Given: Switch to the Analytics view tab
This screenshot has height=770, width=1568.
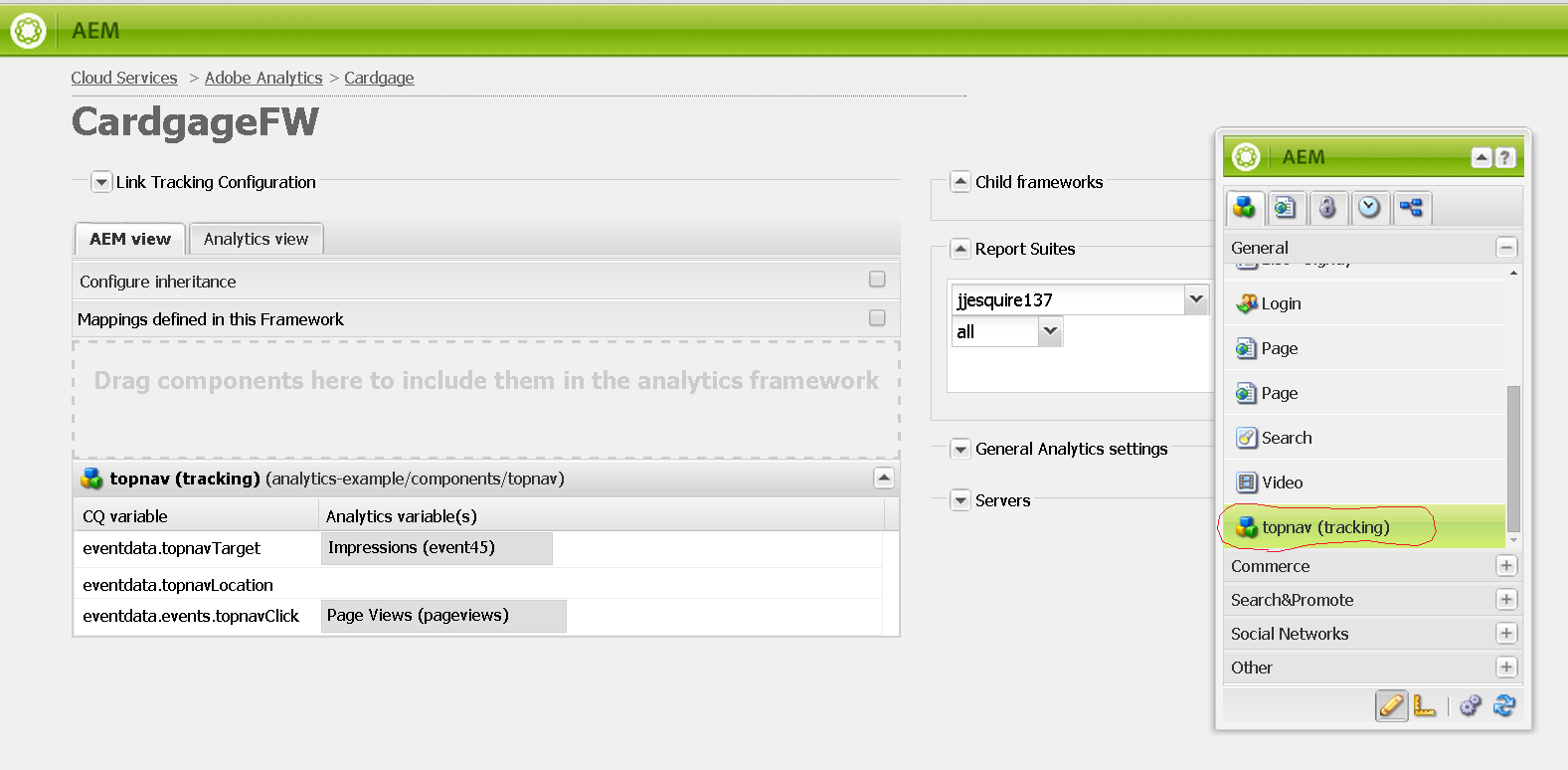Looking at the screenshot, I should point(256,239).
